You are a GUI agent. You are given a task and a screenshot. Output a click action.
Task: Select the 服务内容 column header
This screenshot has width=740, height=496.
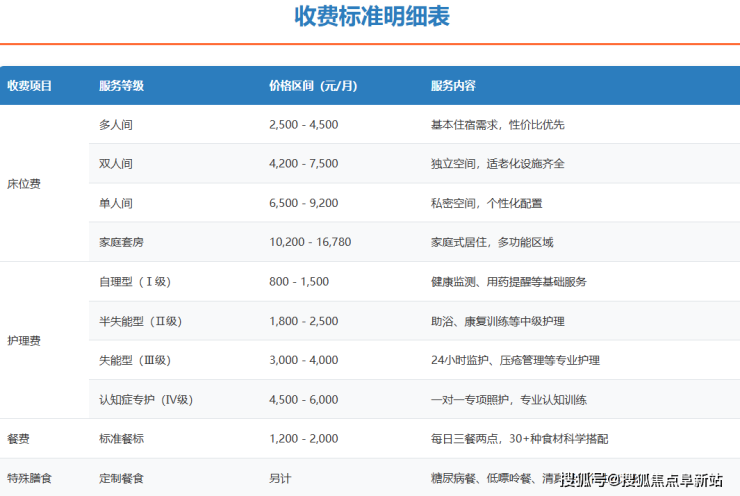click(x=453, y=86)
